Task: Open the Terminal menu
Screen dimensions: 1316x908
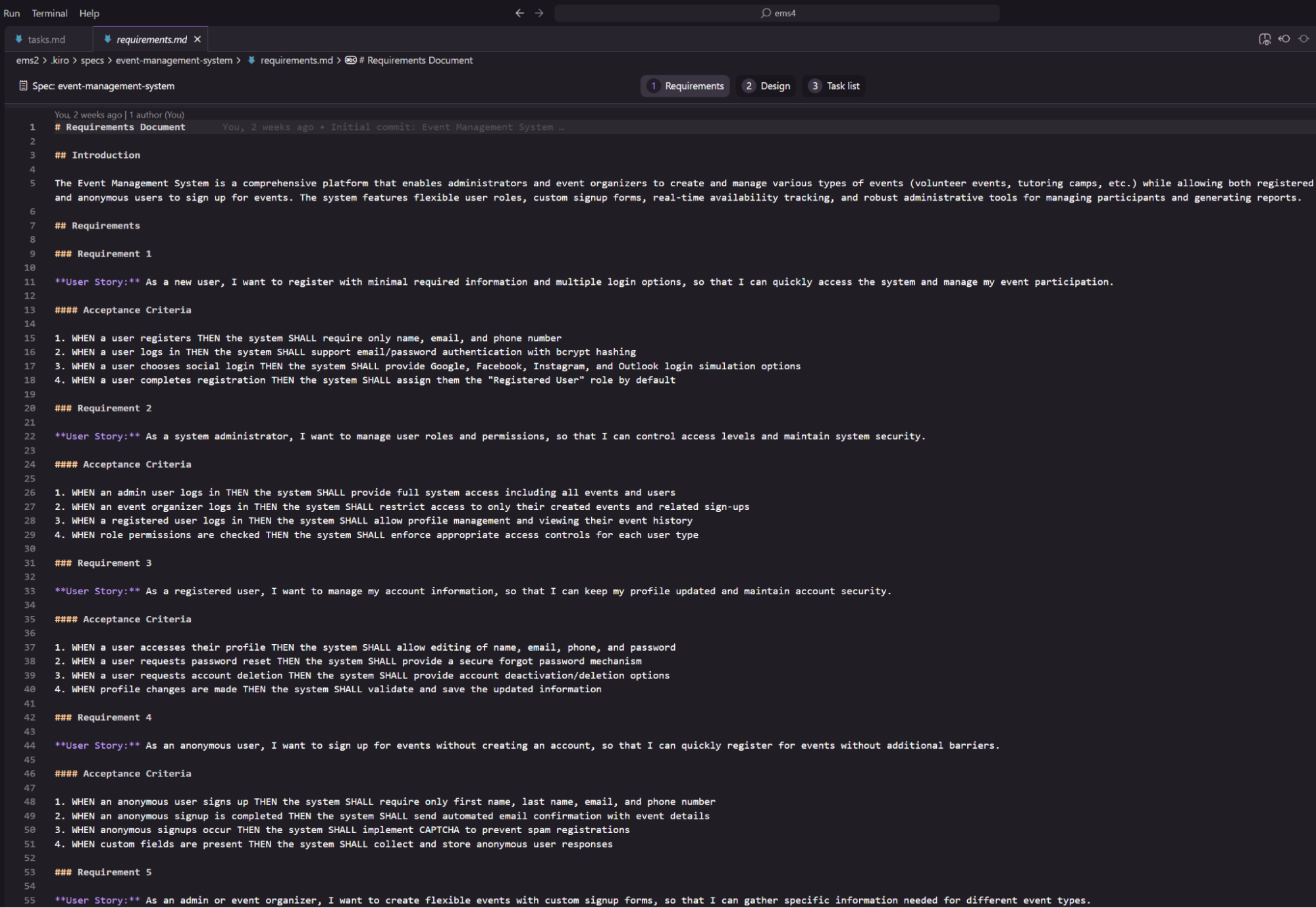Action: pyautogui.click(x=49, y=13)
